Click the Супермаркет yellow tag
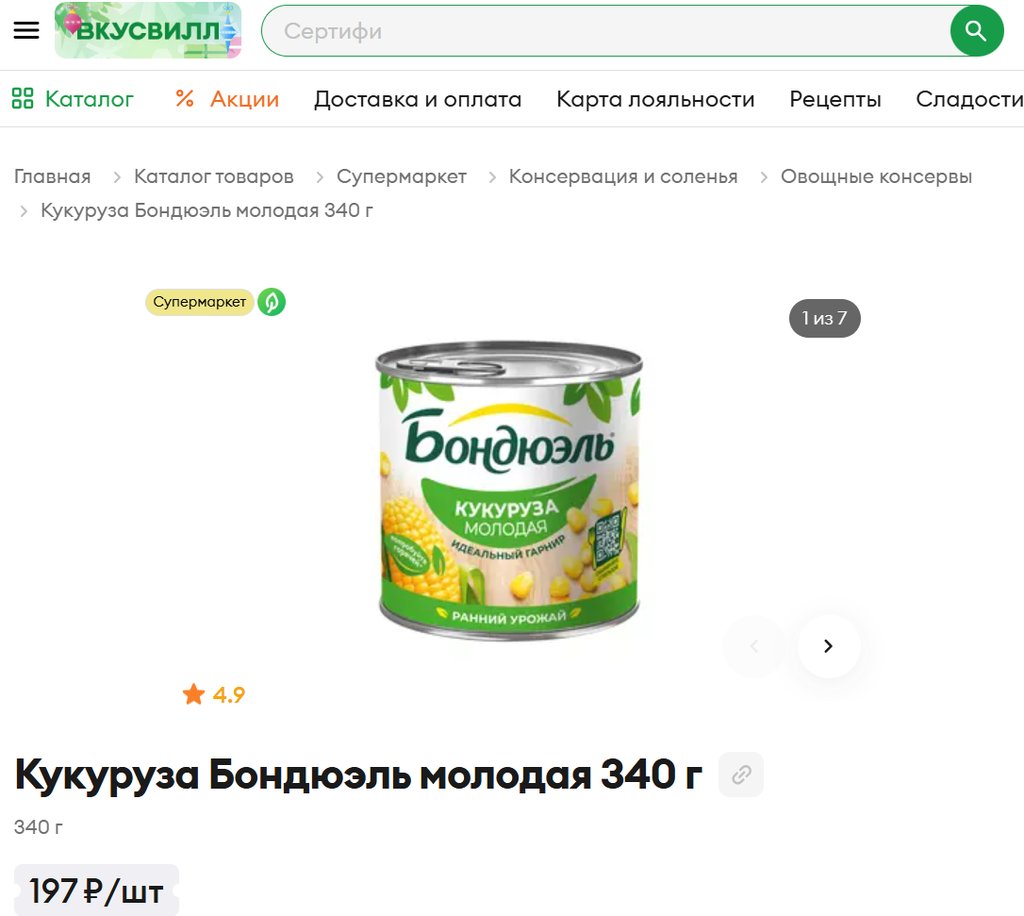This screenshot has width=1024, height=916. click(199, 302)
